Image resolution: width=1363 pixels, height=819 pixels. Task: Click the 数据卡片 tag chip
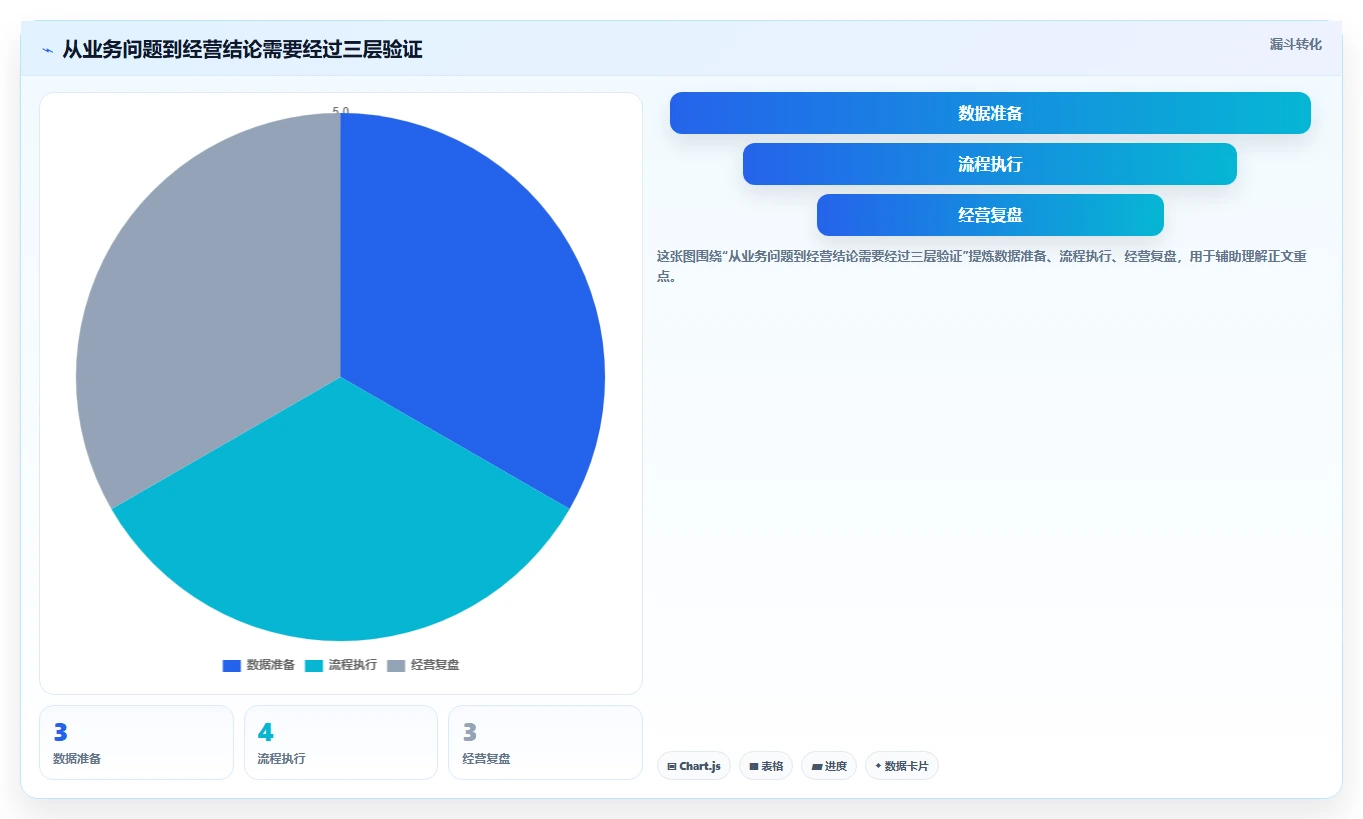[902, 766]
